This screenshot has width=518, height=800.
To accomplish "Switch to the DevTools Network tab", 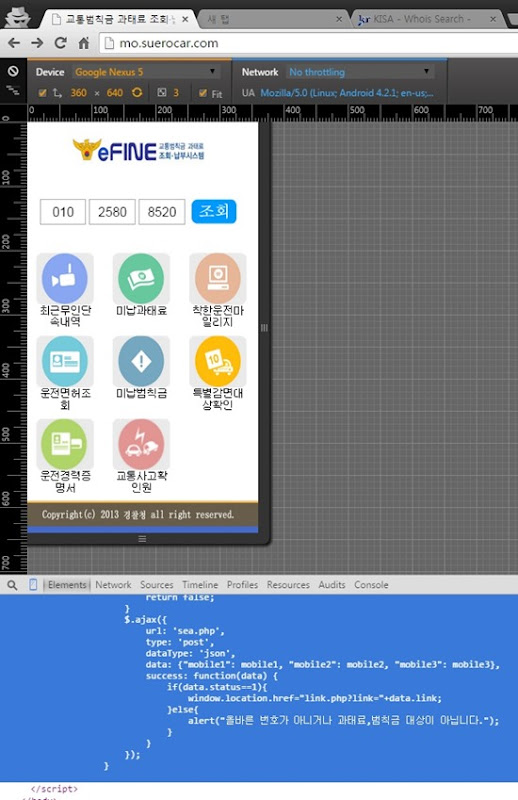I will 113,585.
